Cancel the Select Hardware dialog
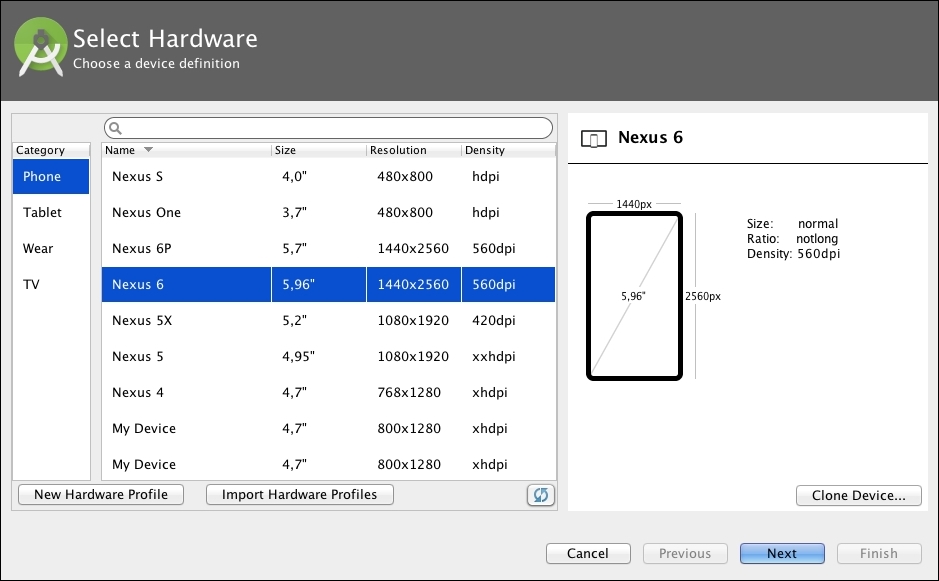The height and width of the screenshot is (581, 939). (588, 553)
